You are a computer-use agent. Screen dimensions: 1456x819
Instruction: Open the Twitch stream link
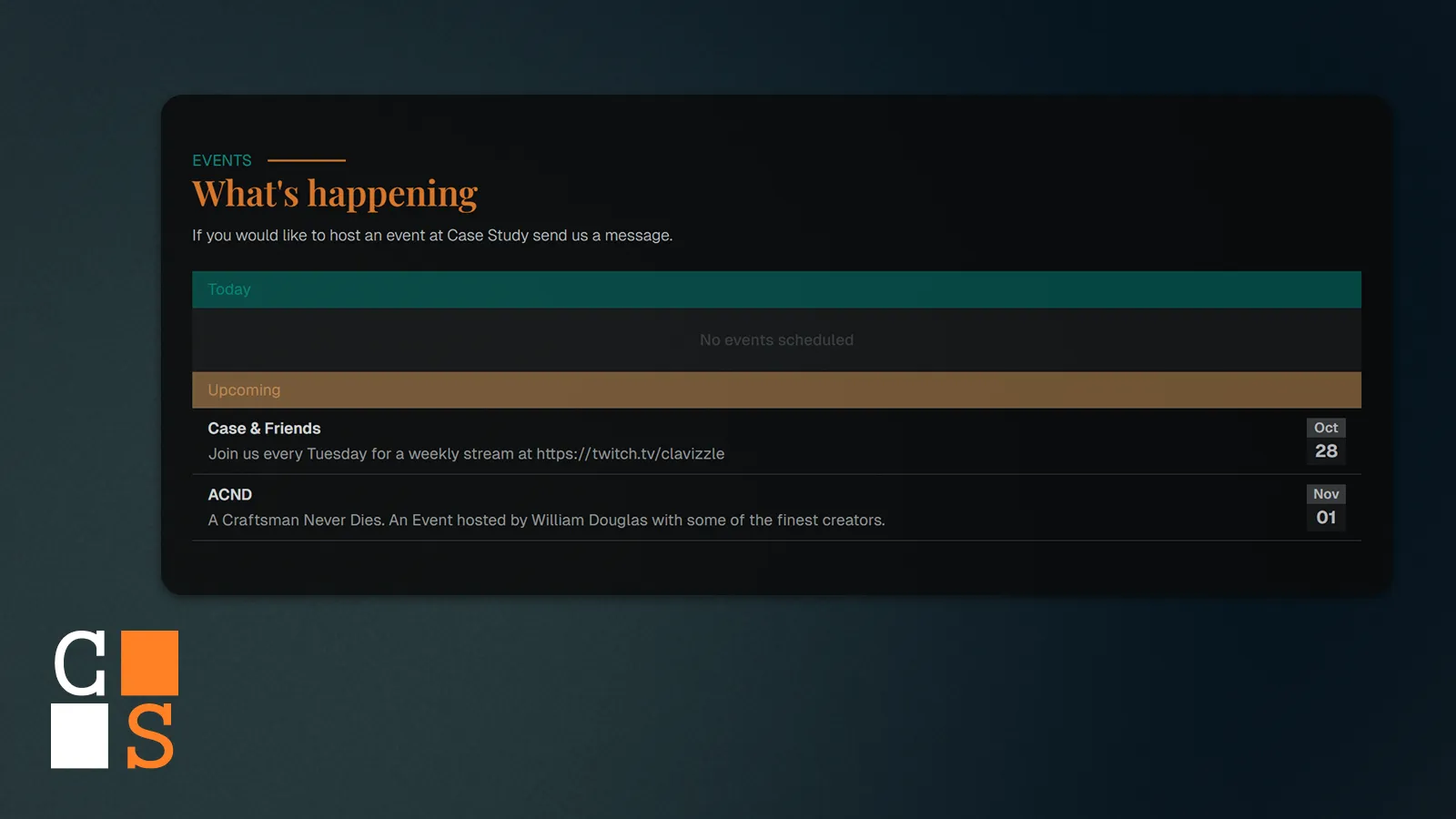(628, 453)
